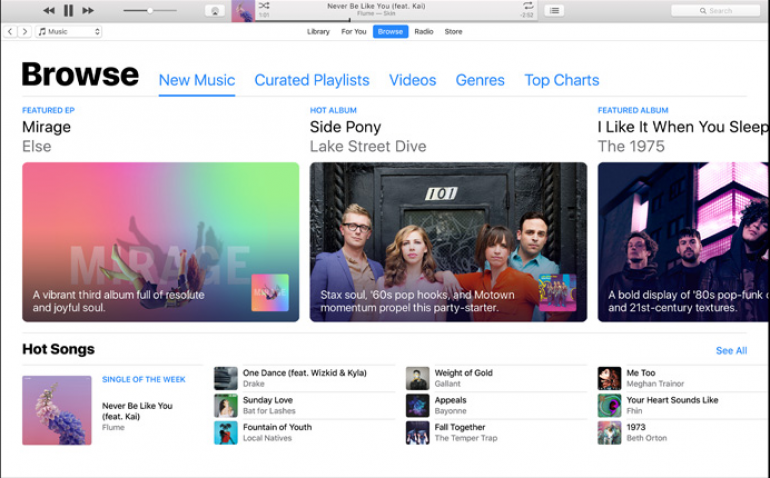Click the One Dance album art icon
The image size is (770, 478).
(226, 378)
